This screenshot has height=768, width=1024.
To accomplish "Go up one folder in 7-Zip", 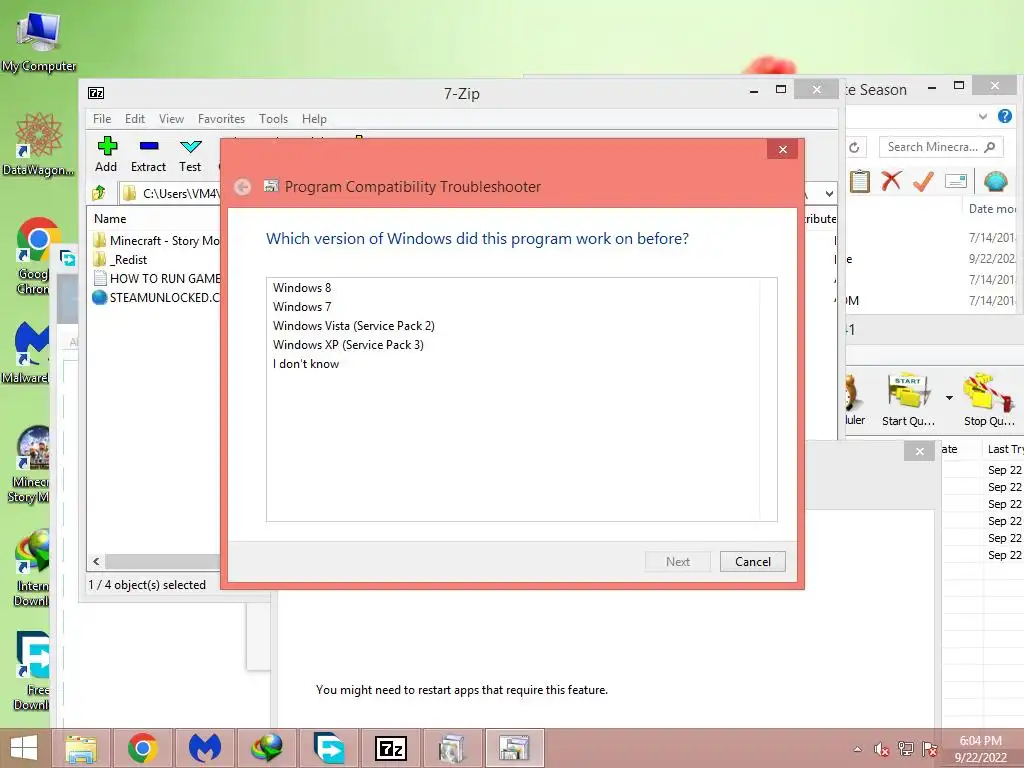I will pos(99,193).
